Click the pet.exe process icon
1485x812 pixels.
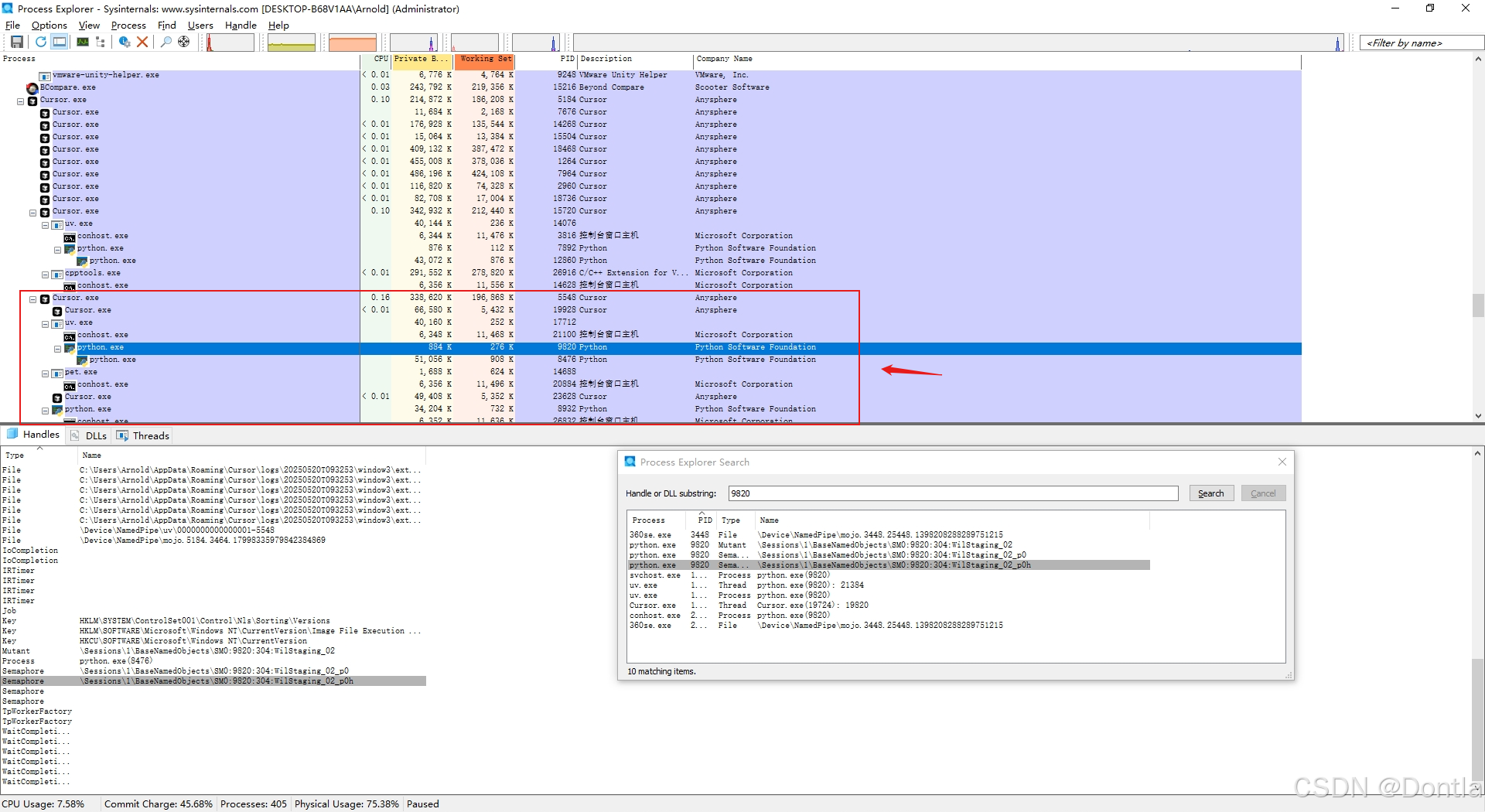pyautogui.click(x=57, y=373)
